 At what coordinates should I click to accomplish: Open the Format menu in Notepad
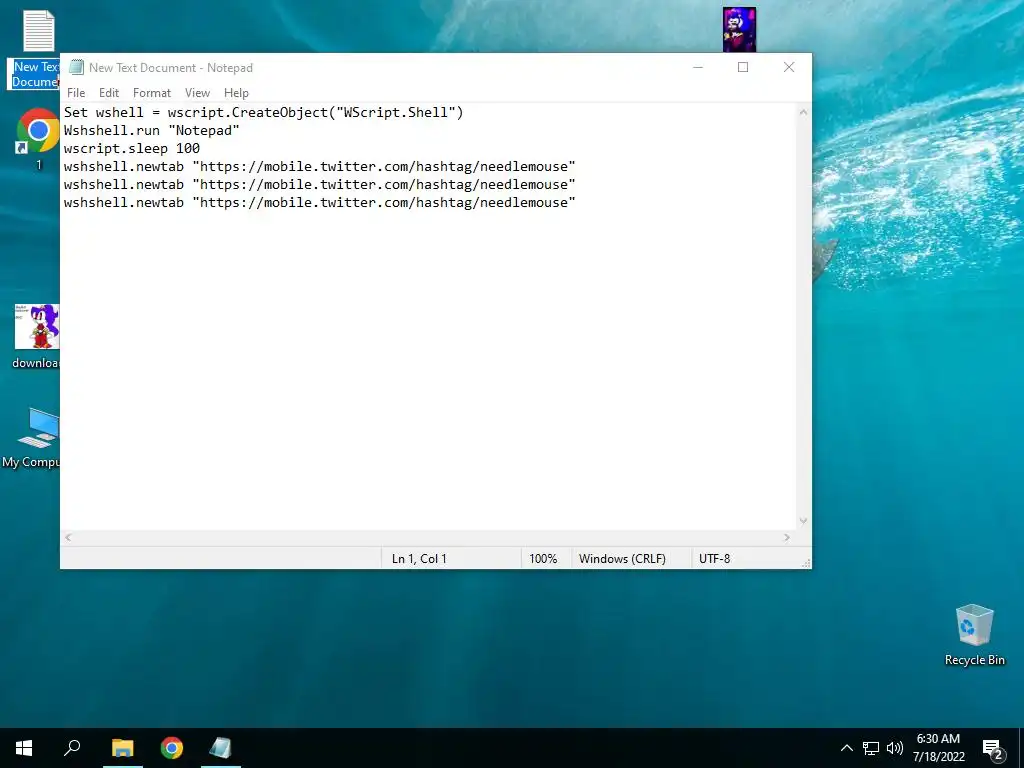point(152,93)
